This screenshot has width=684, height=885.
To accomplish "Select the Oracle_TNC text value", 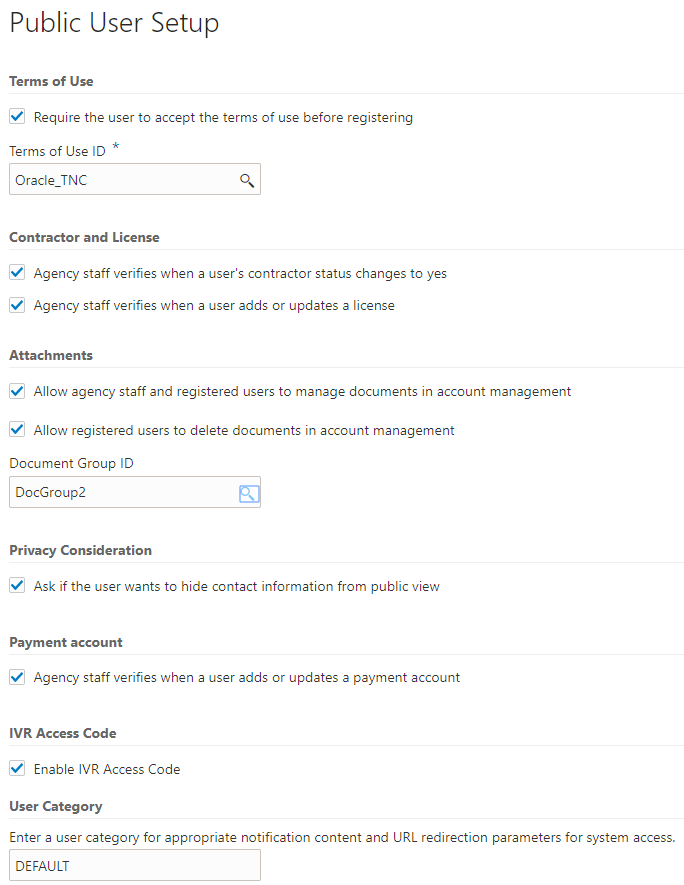I will (x=46, y=180).
